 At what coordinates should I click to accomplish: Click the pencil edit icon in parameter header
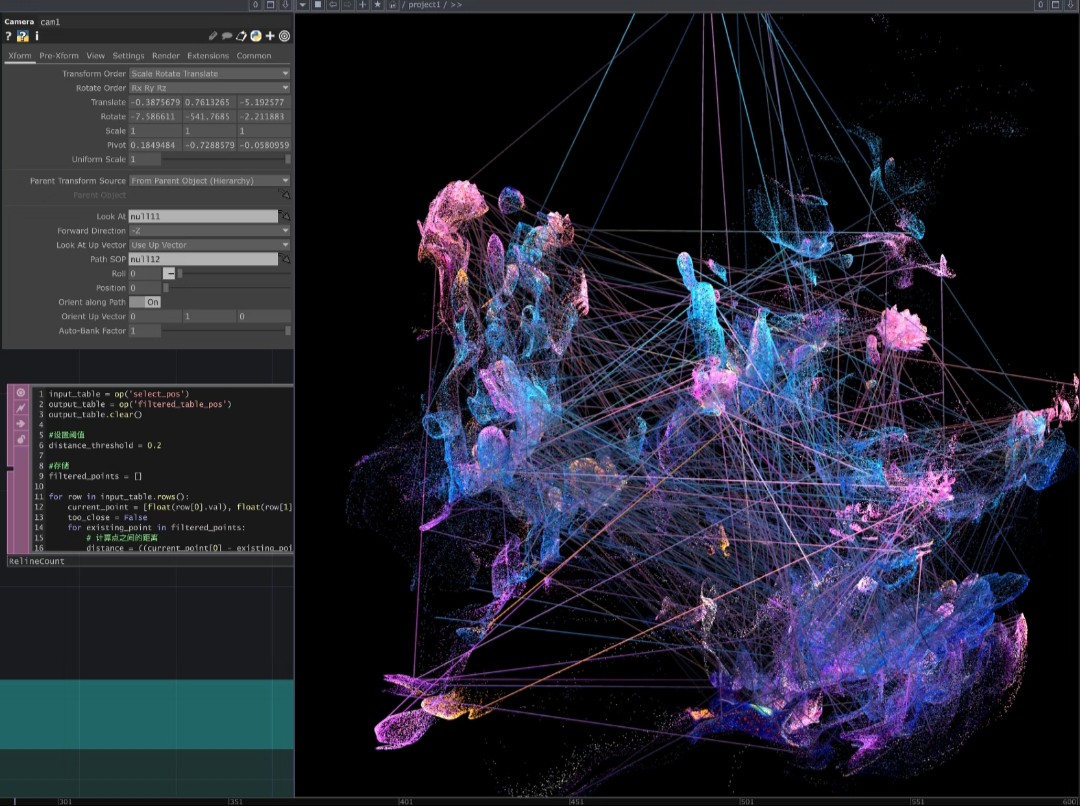tap(213, 36)
